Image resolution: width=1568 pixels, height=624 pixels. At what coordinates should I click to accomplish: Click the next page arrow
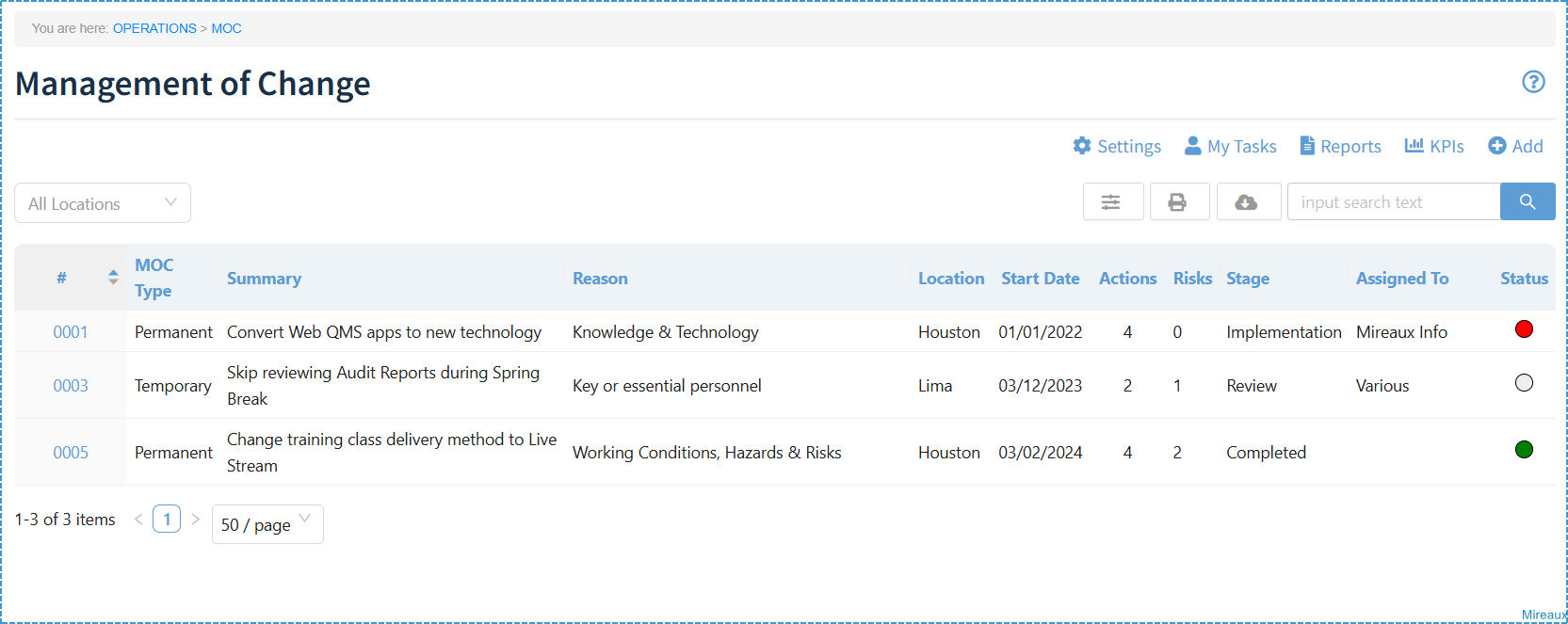pos(195,519)
